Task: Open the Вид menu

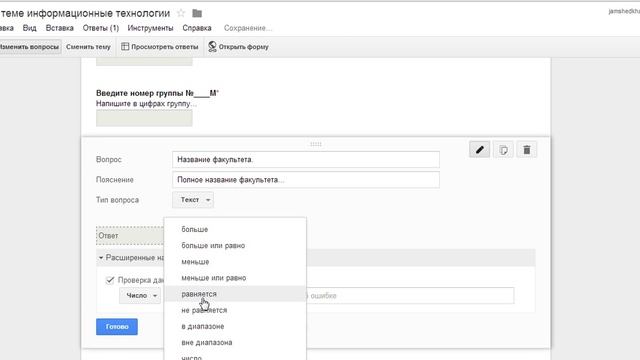Action: (x=29, y=28)
